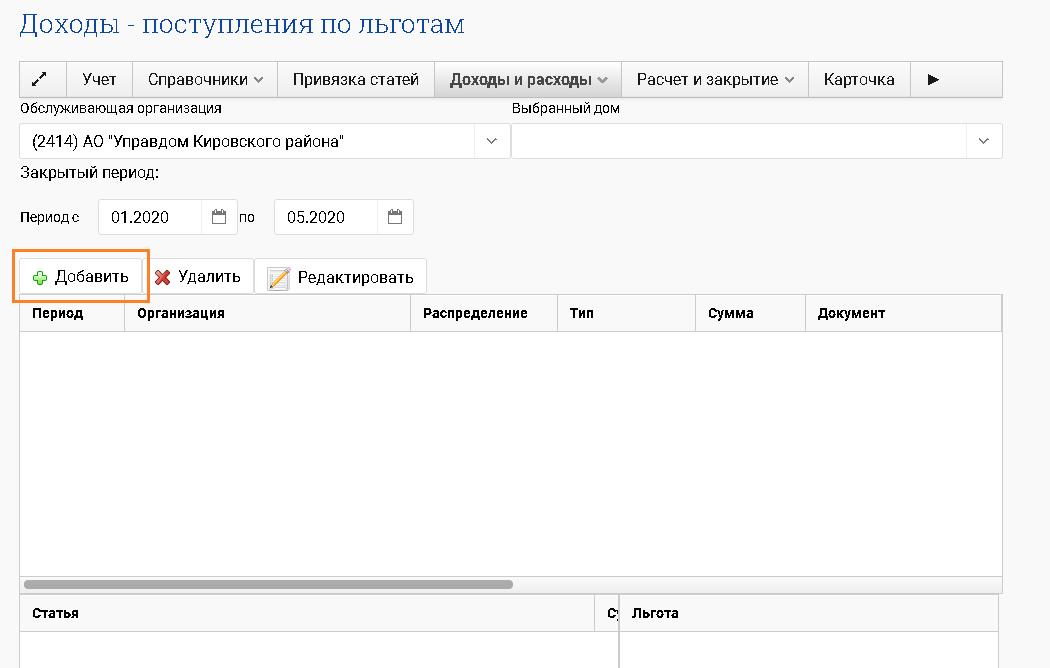This screenshot has width=1050, height=668.
Task: Expand the Выбранный дом dropdown
Action: click(983, 141)
